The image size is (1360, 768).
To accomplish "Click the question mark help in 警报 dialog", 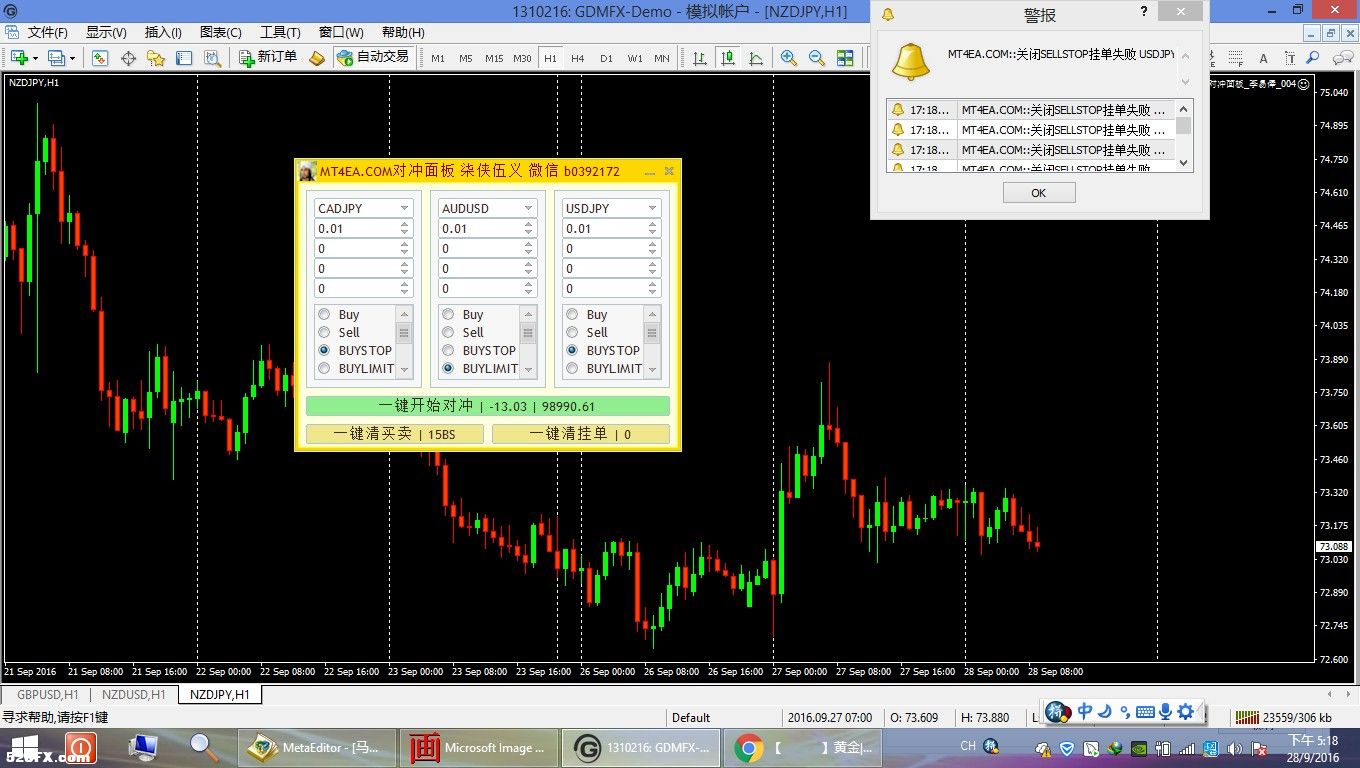I will [x=1145, y=12].
